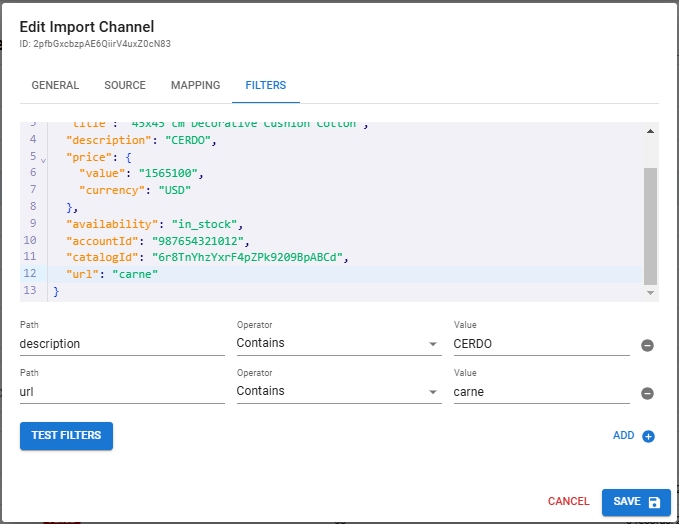Collapse the price object on line 5
Screen dimensions: 679x524
pos(43,159)
